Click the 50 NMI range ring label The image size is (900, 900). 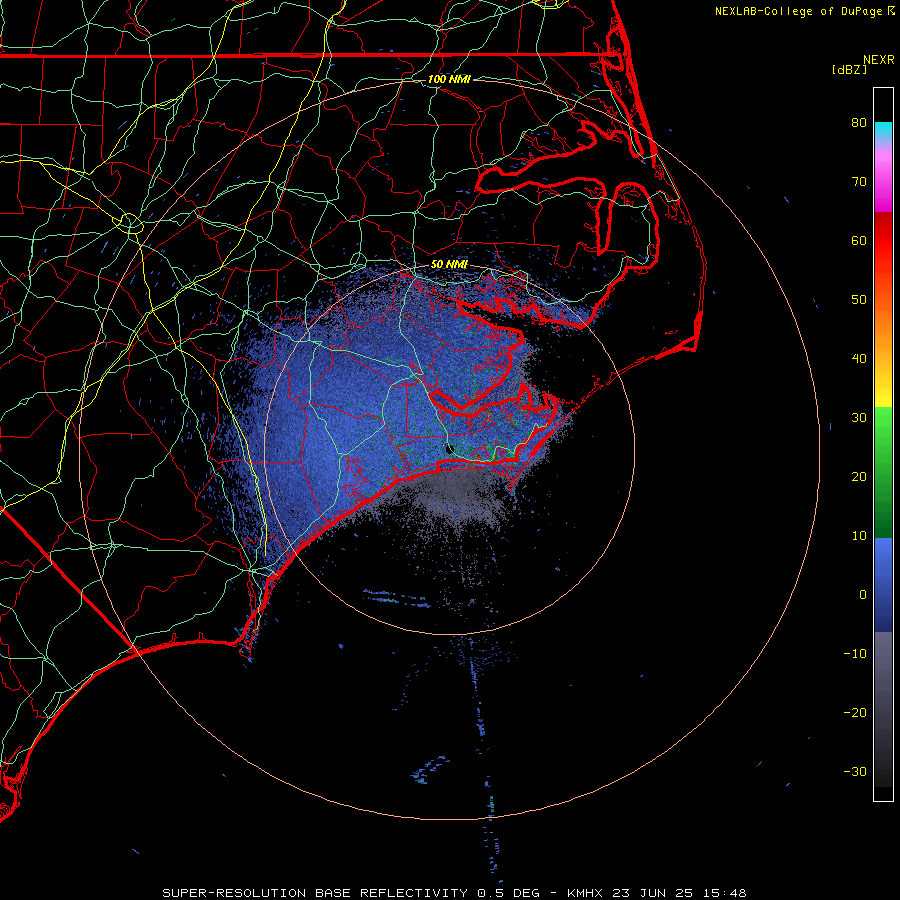449,264
